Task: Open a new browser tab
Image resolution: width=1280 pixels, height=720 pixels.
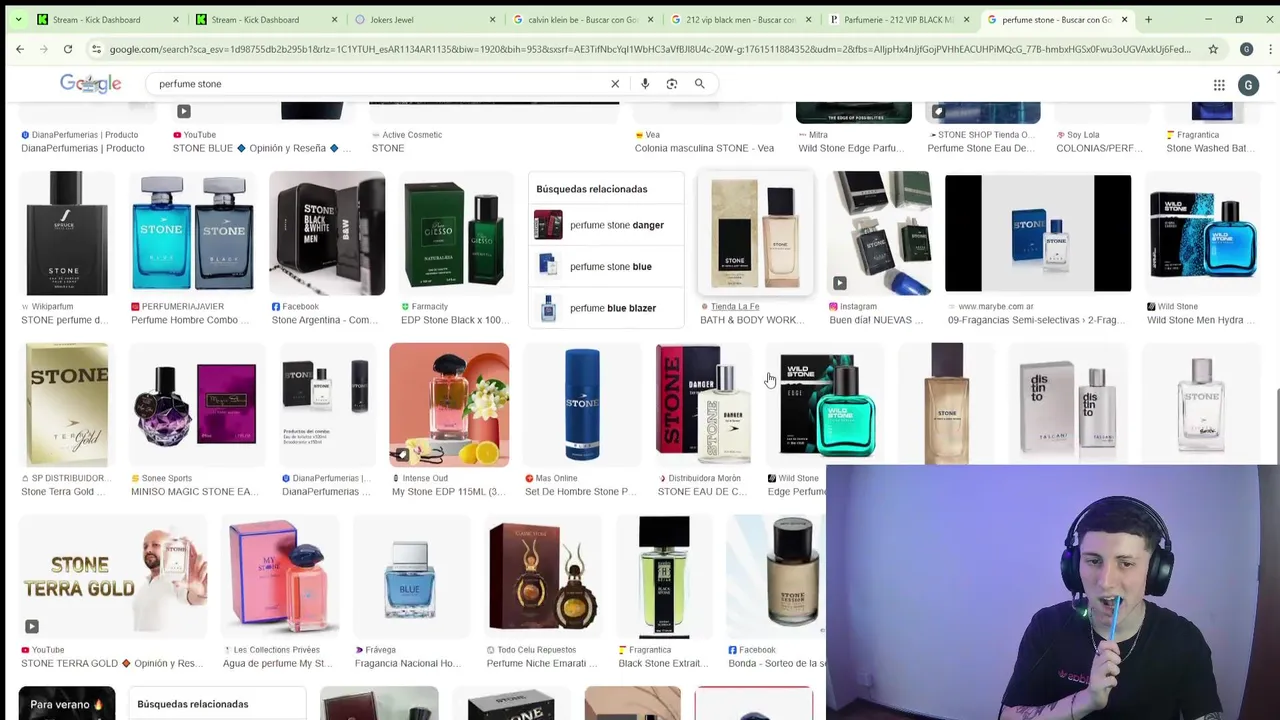Action: click(1148, 19)
